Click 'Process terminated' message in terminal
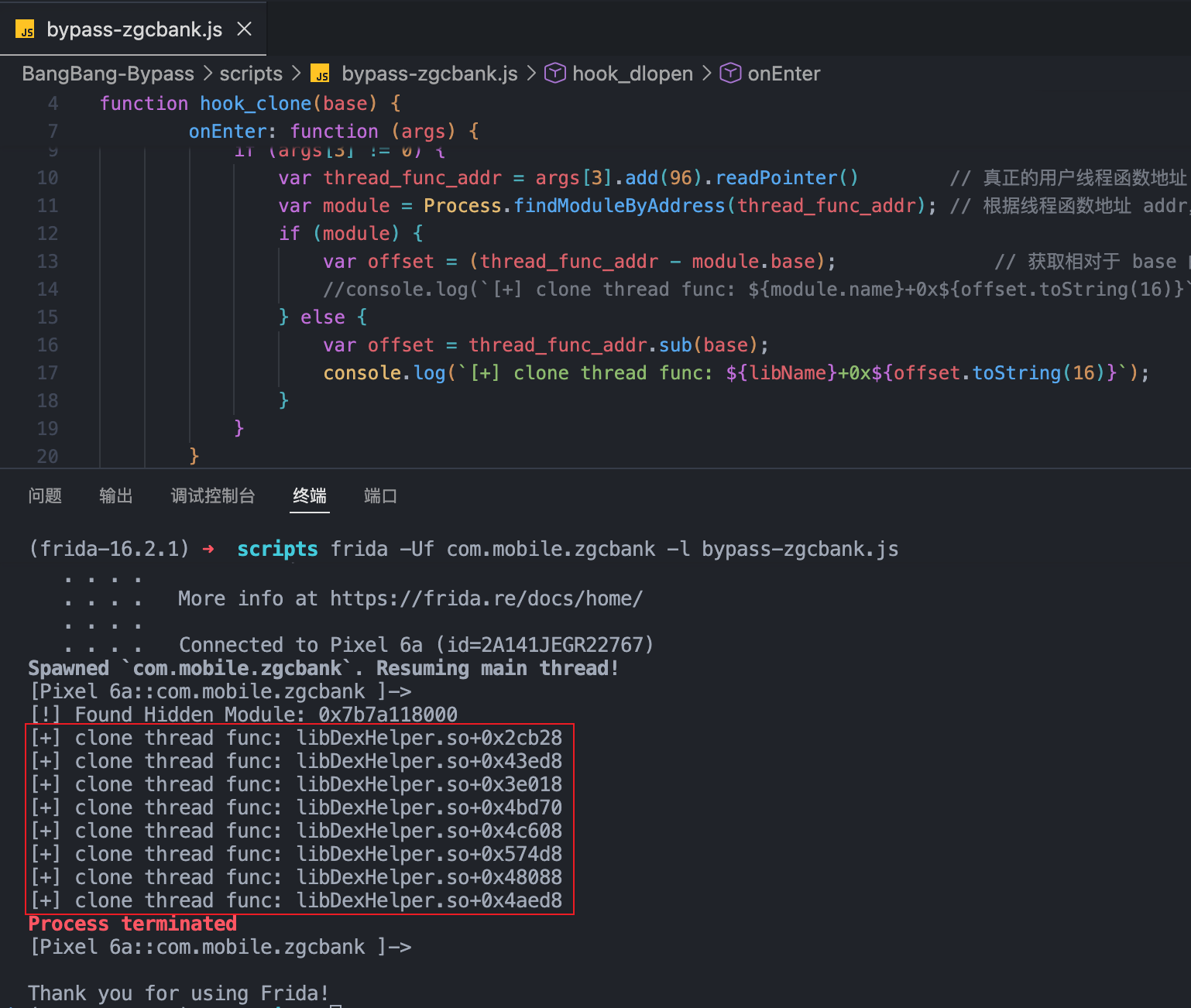Viewport: 1191px width, 1008px height. point(132,924)
